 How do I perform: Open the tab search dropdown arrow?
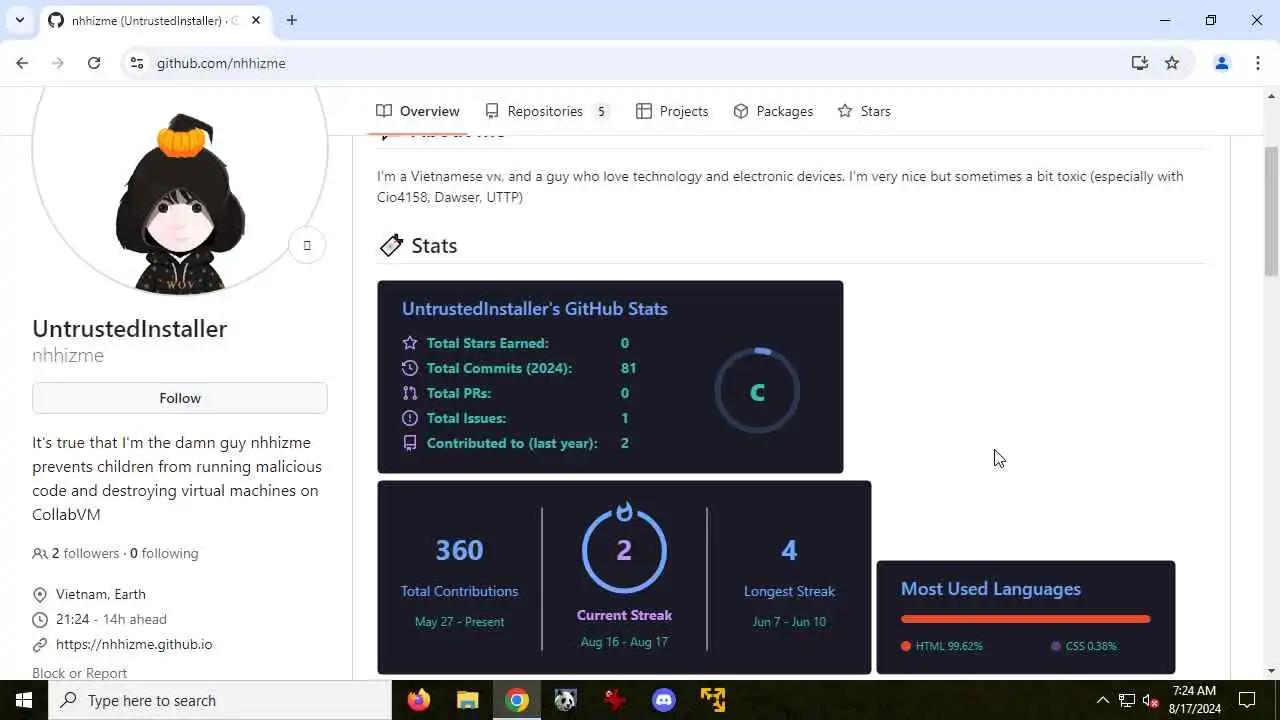tap(19, 20)
